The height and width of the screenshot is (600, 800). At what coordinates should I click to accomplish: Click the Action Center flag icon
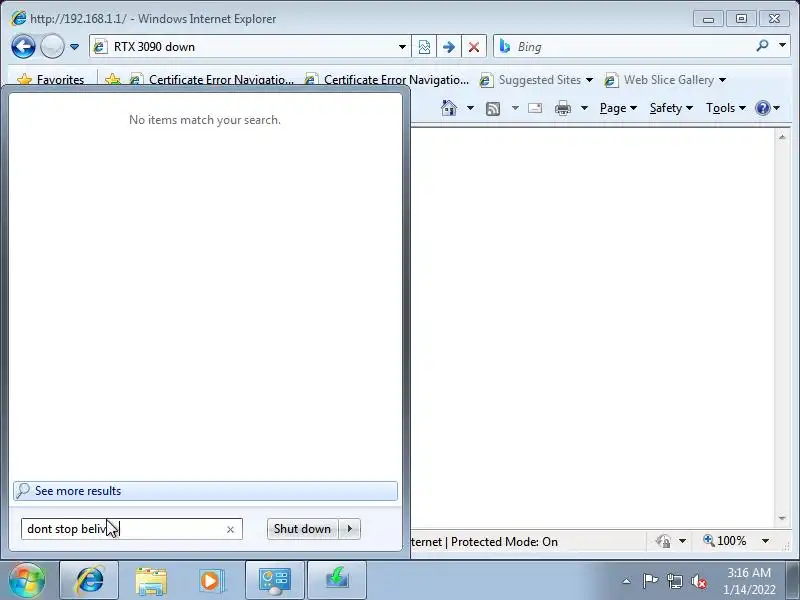pos(651,581)
